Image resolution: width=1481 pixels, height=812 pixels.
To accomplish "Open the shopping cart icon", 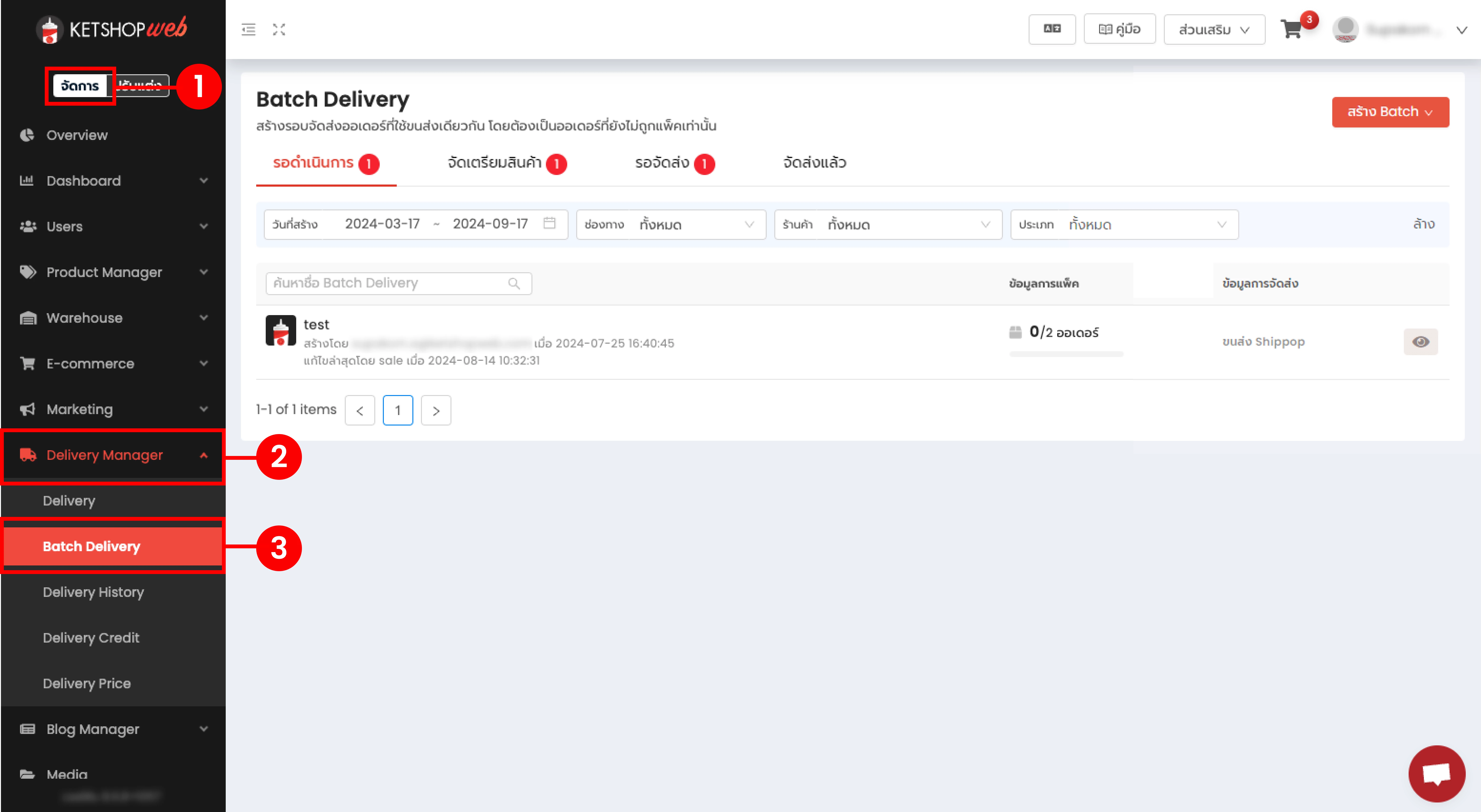I will click(x=1291, y=29).
